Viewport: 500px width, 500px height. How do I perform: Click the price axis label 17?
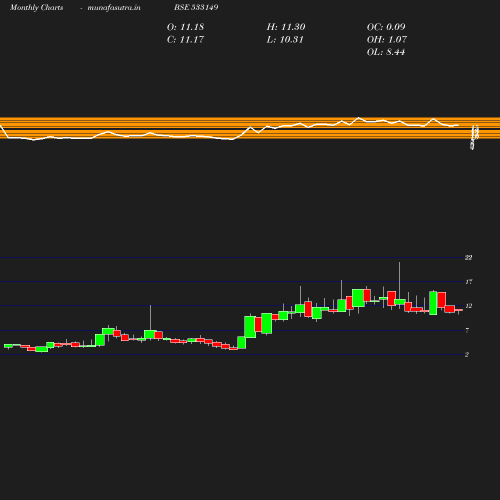click(x=469, y=282)
